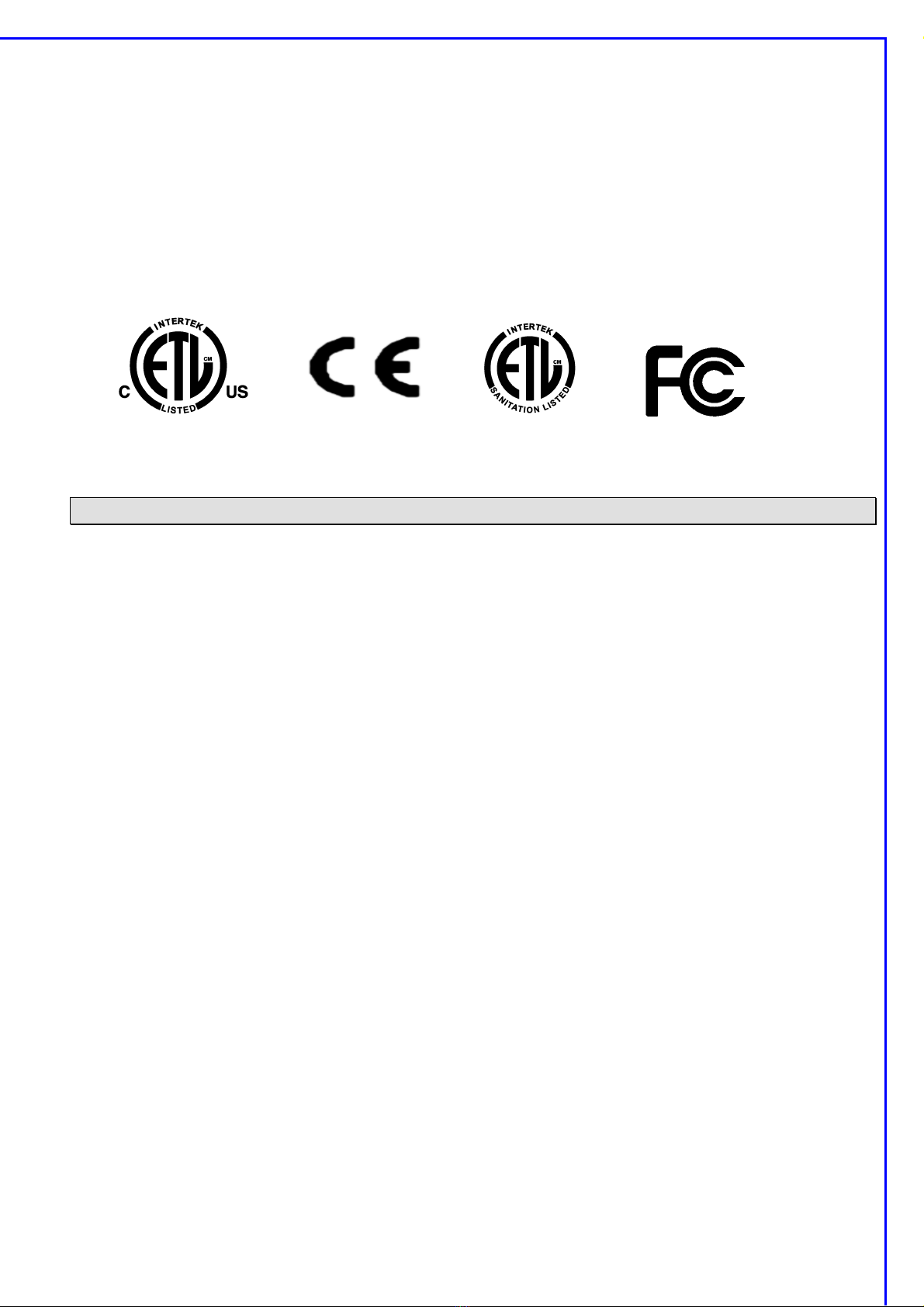Screen dimensions: 924x1307
Task: Click 'SANITATION LISTED' text on the ETL logo
Action: click(x=533, y=400)
